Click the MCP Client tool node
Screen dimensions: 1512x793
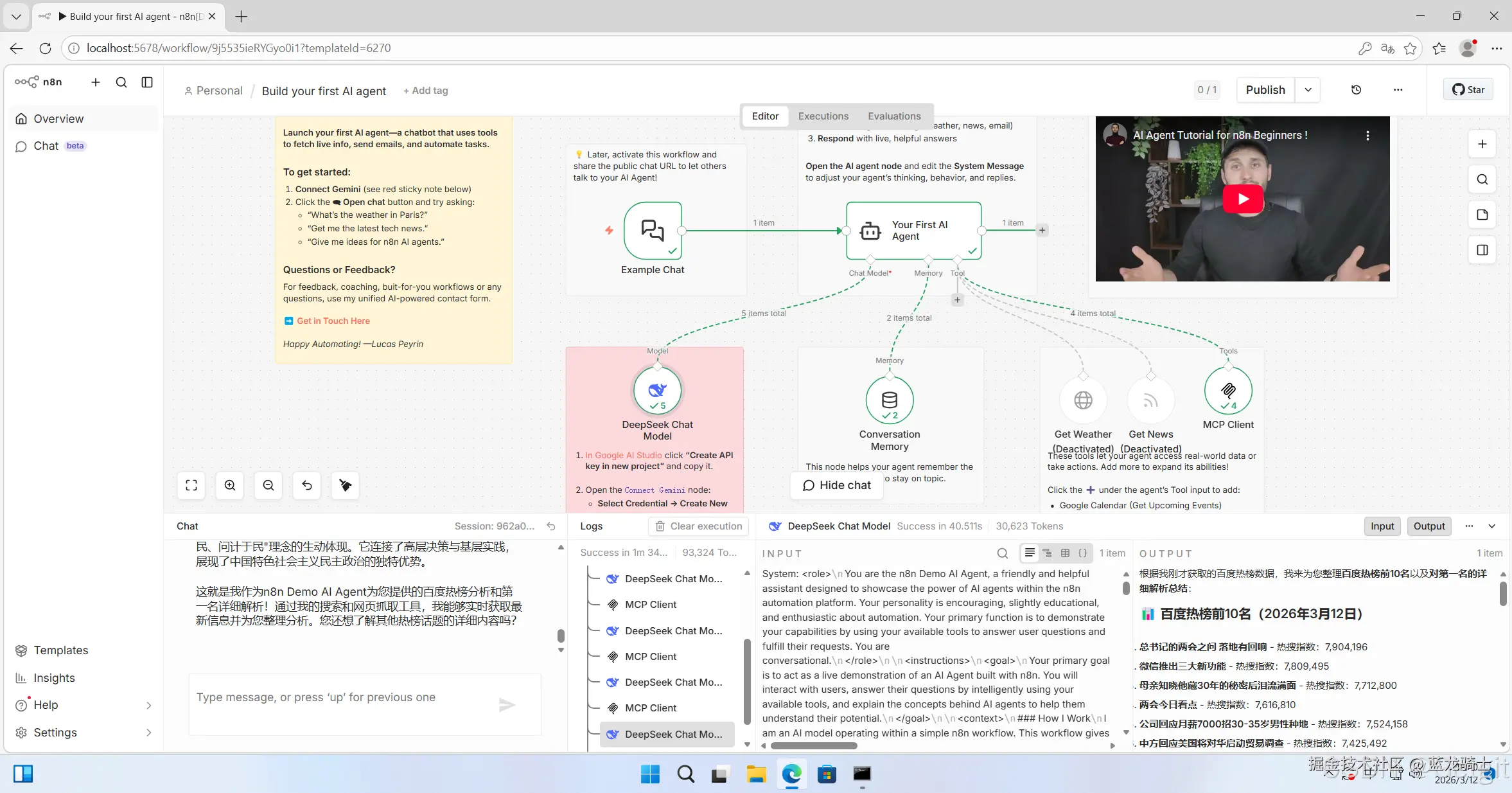1227,391
